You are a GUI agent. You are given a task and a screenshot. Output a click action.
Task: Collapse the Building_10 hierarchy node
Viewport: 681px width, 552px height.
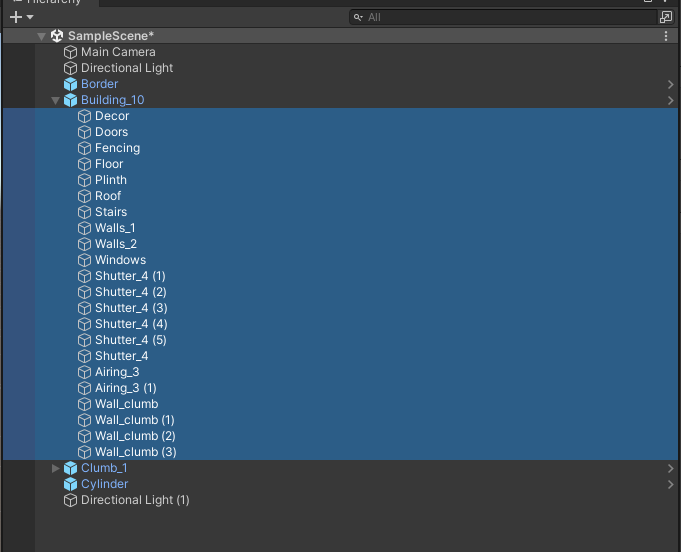pos(56,100)
